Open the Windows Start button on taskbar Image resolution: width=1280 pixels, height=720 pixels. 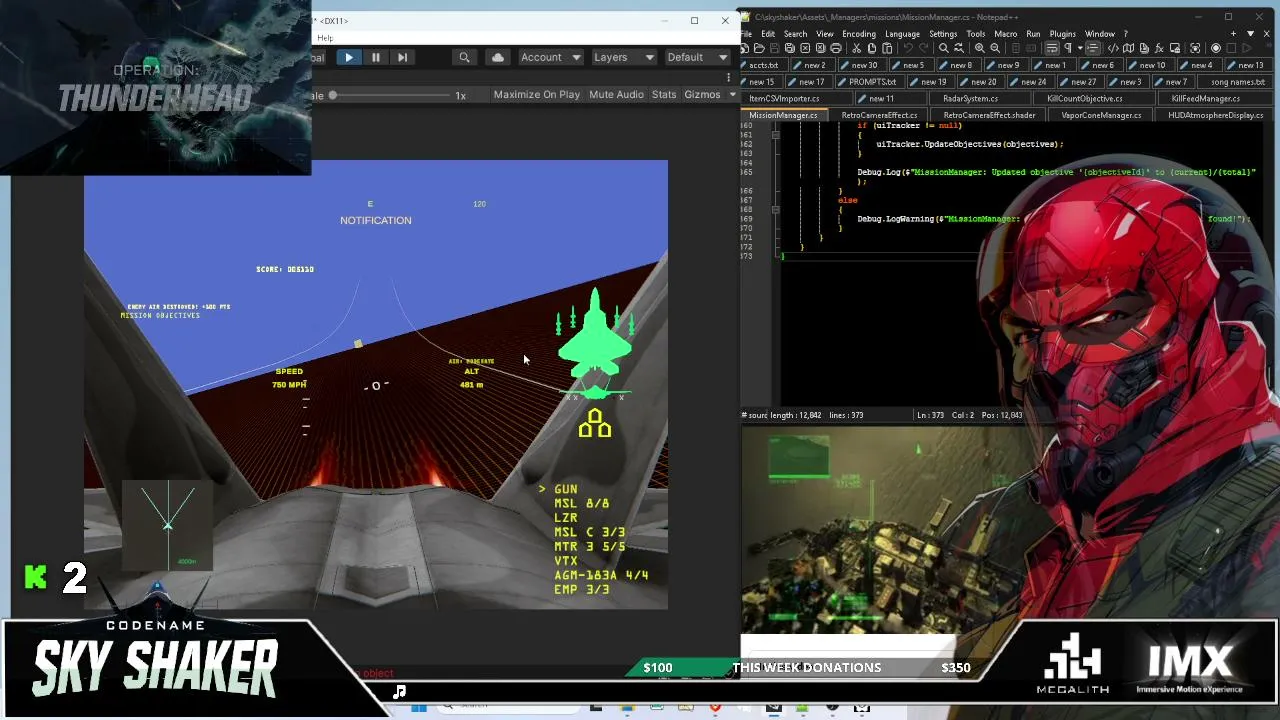pyautogui.click(x=418, y=708)
